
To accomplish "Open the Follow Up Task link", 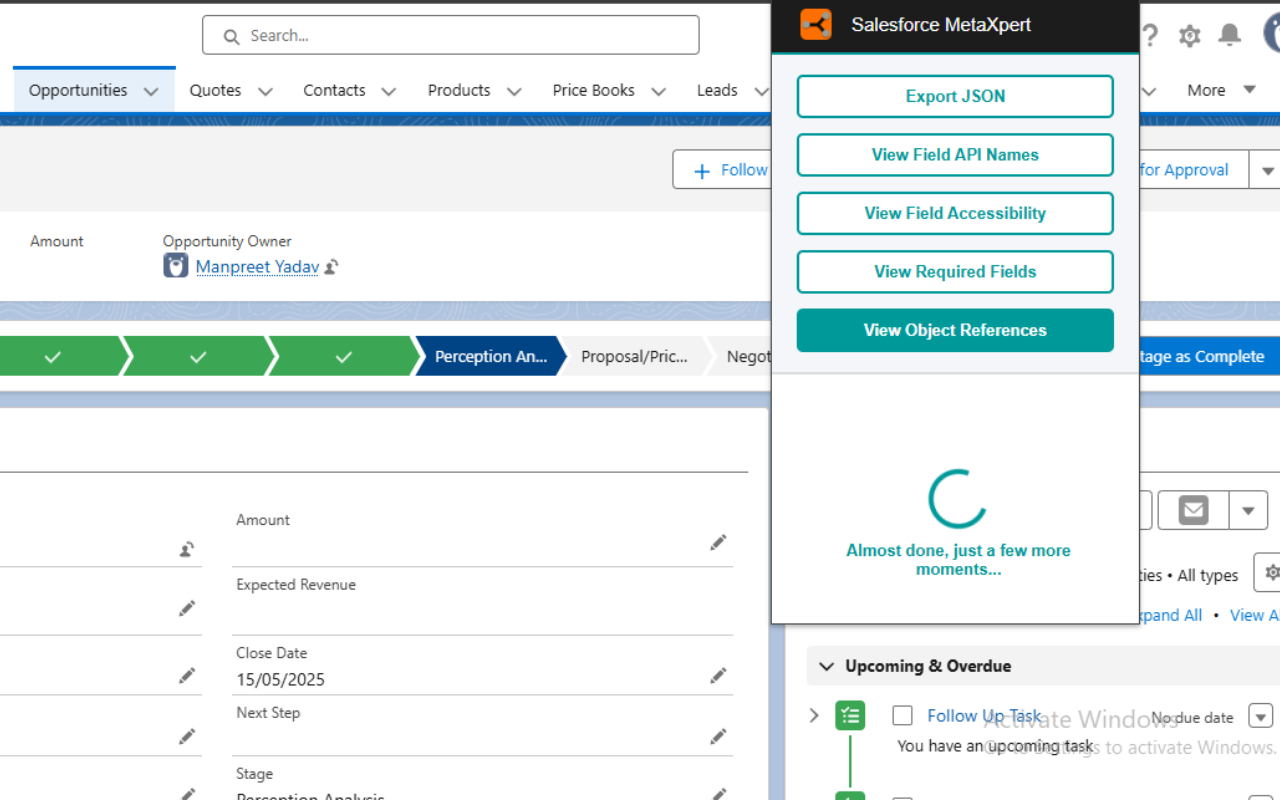I will 984,716.
